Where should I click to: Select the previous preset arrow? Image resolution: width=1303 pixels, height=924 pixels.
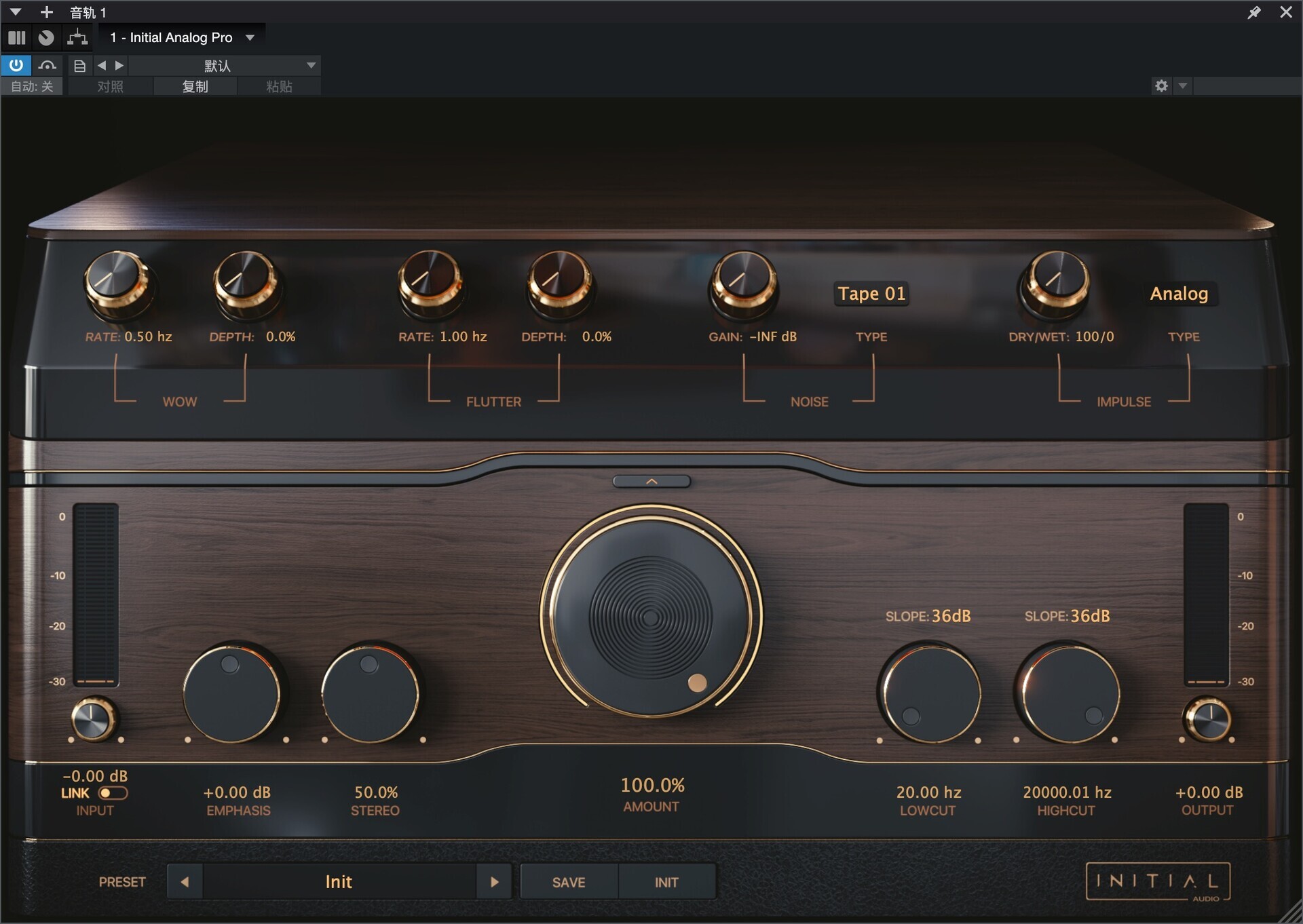(x=185, y=882)
